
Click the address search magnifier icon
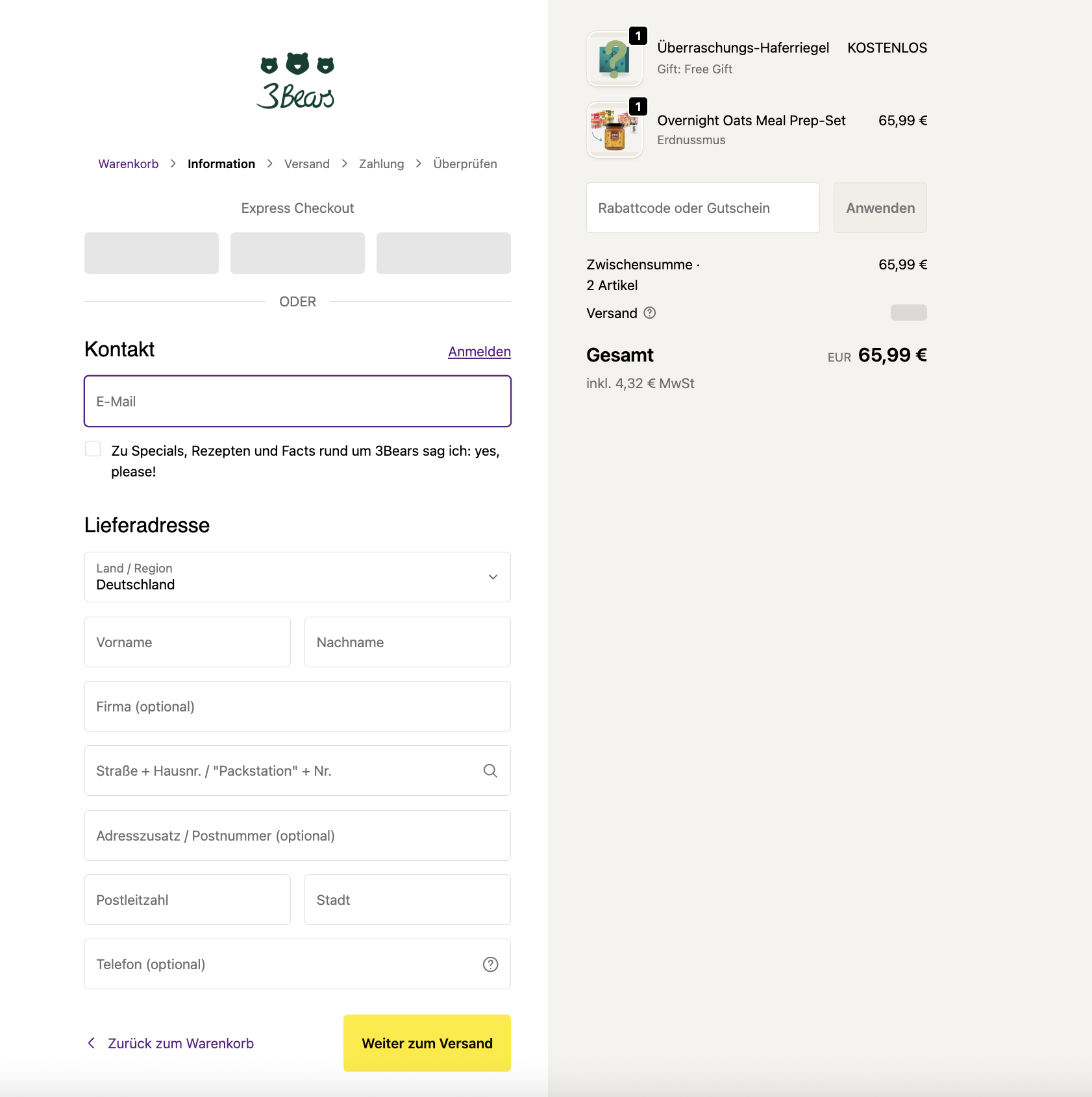pos(490,770)
